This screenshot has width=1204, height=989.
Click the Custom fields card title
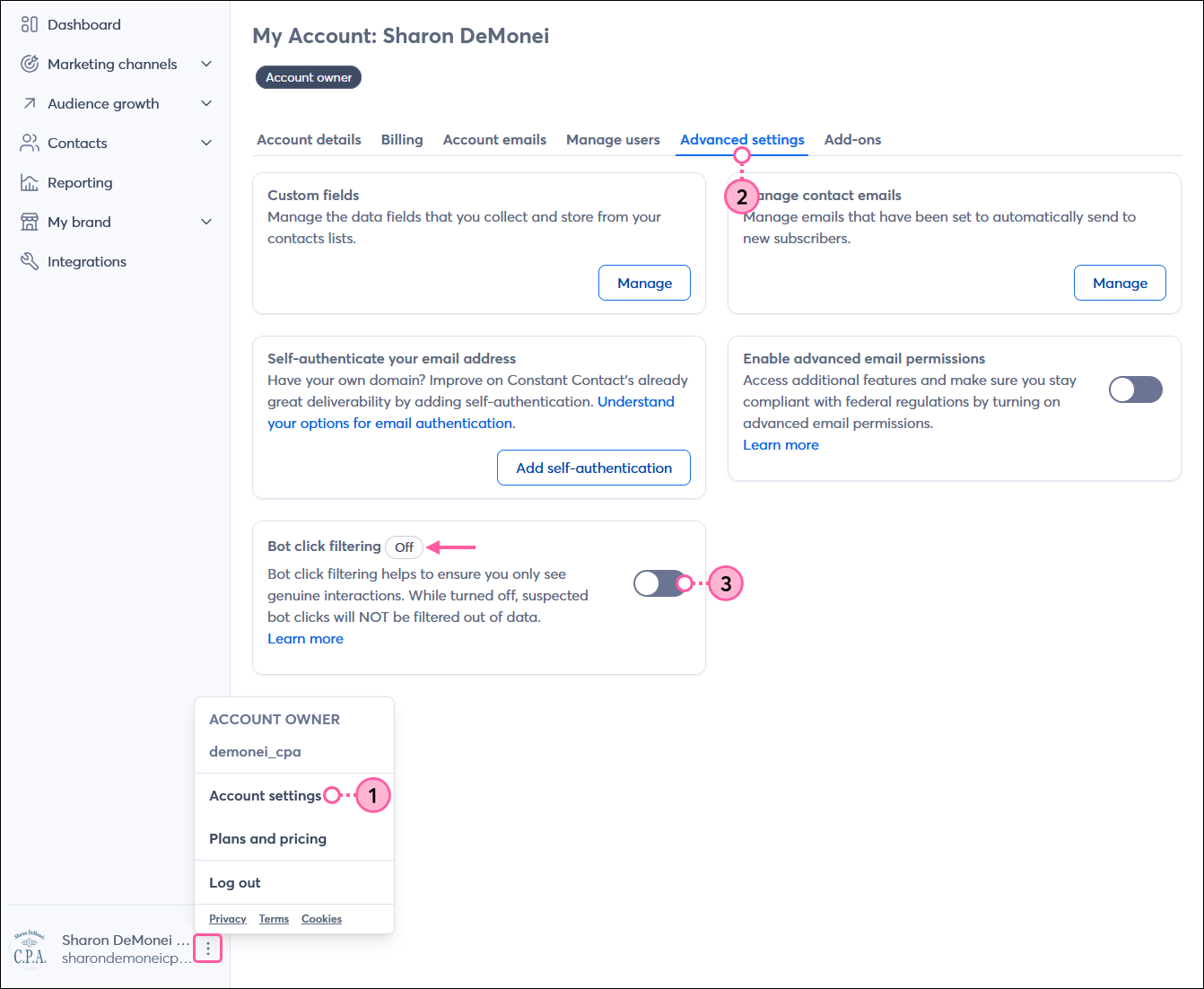pyautogui.click(x=313, y=195)
